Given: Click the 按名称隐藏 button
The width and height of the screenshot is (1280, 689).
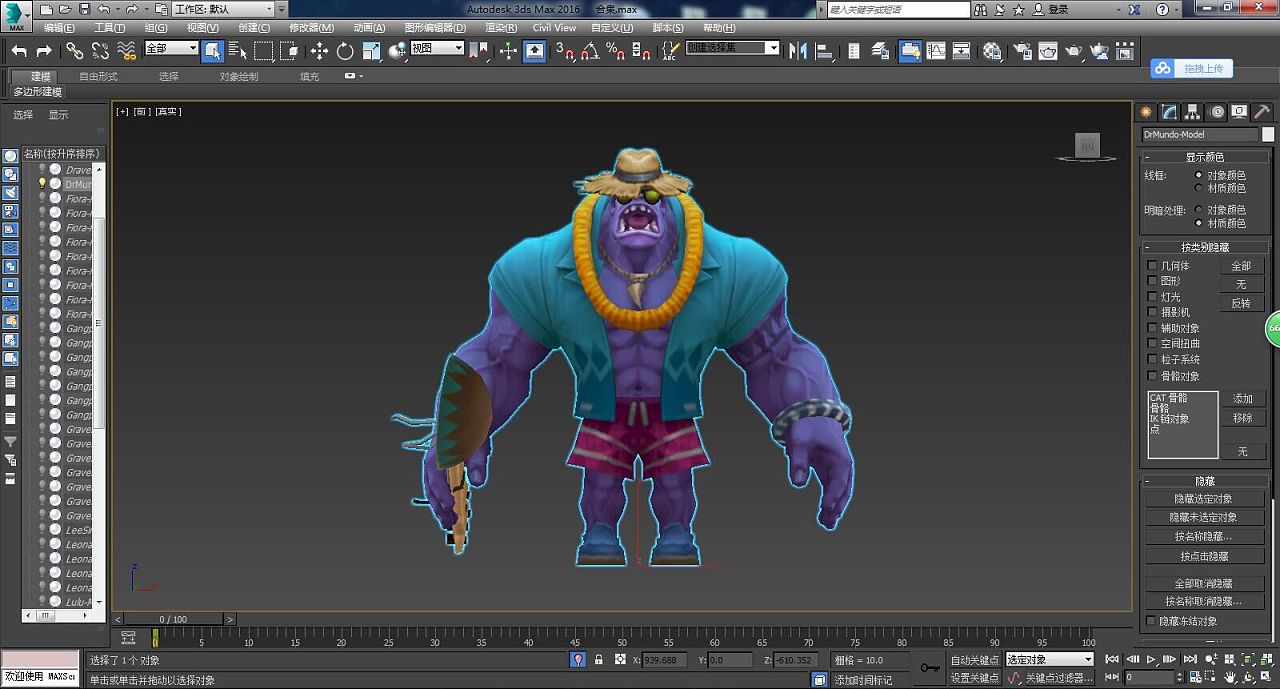Looking at the screenshot, I should pos(1203,537).
